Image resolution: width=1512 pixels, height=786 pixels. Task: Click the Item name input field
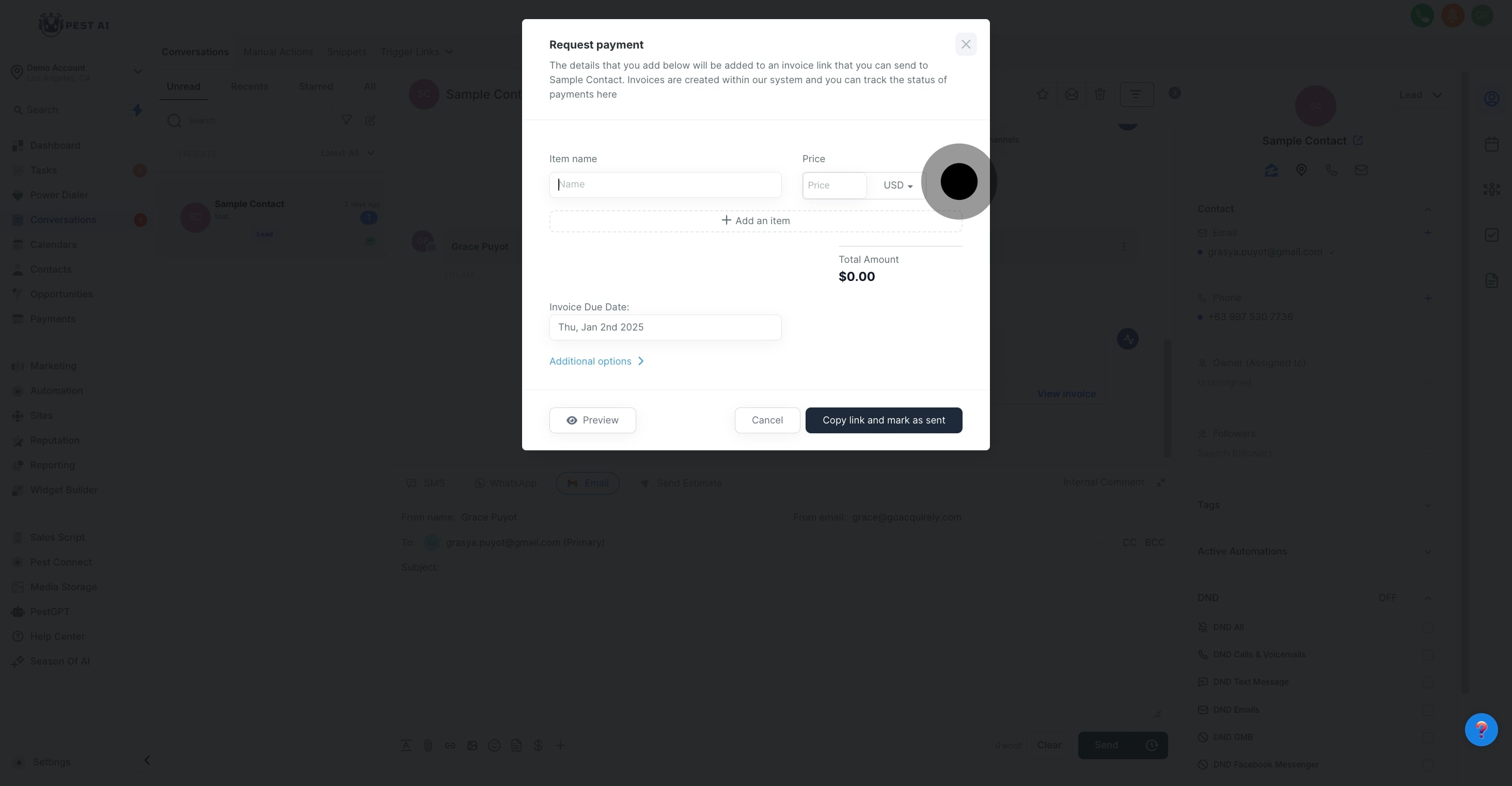coord(665,185)
